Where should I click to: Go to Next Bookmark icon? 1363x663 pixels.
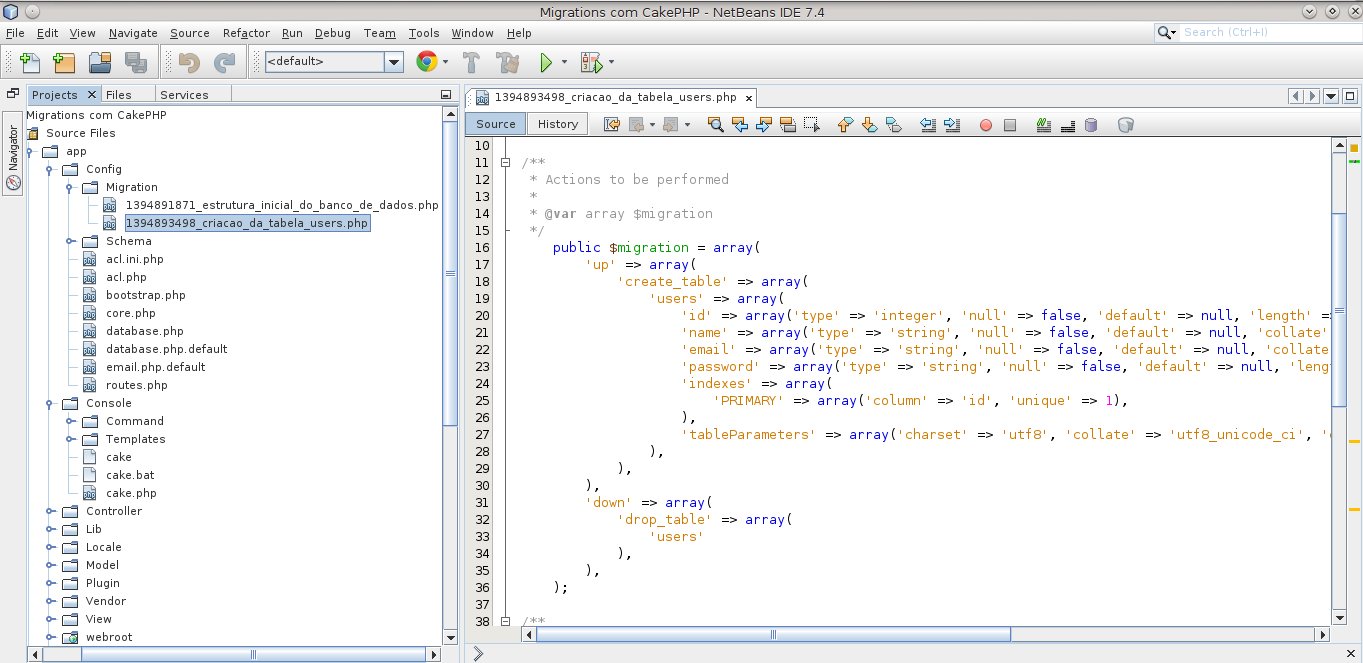(x=869, y=125)
